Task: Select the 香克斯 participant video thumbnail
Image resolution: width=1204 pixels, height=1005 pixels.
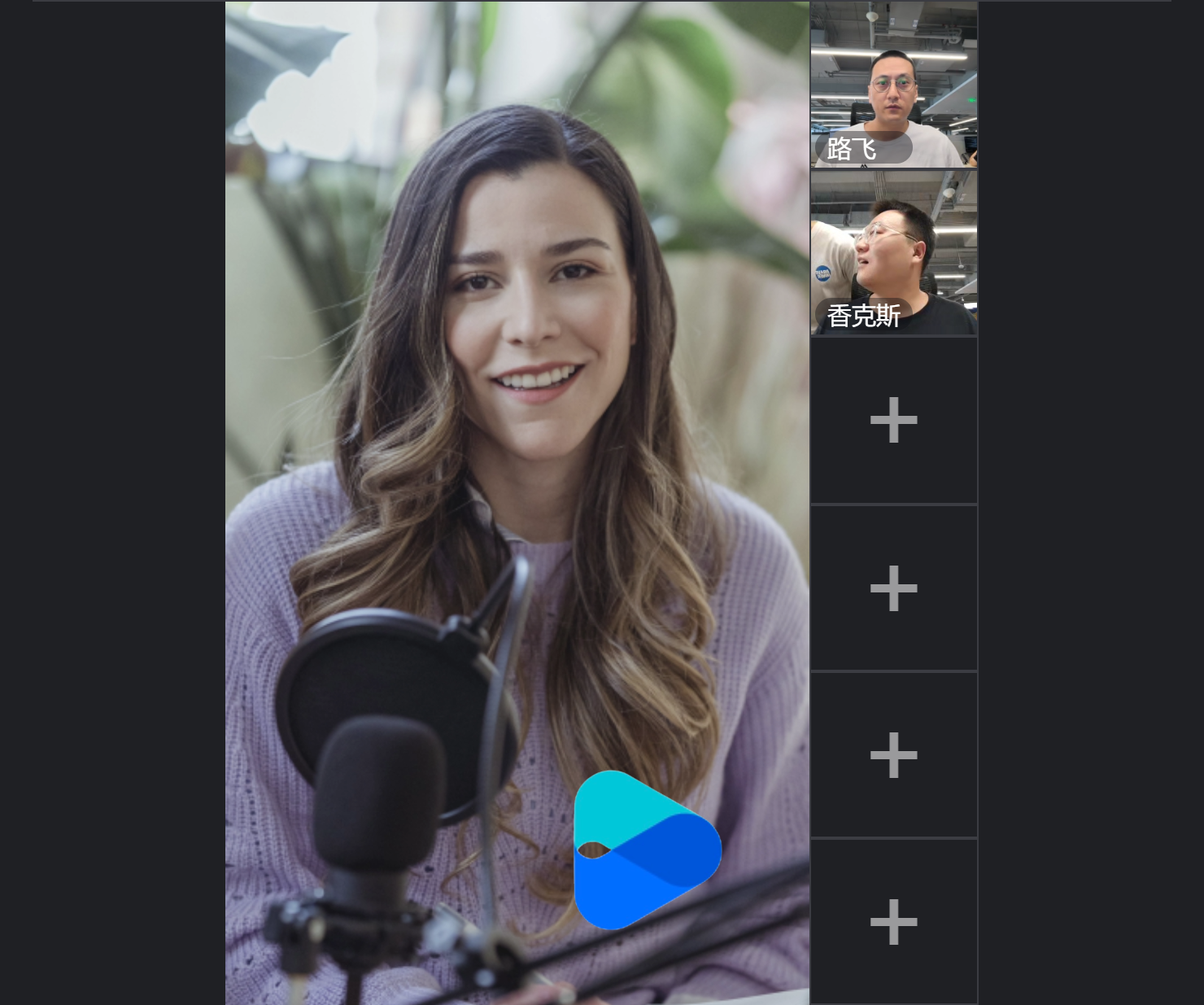Action: tap(894, 252)
